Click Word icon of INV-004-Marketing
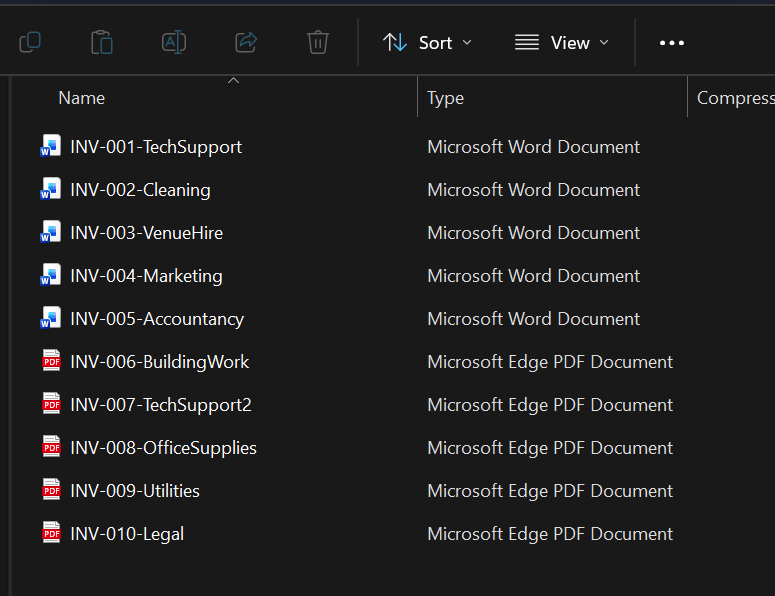 [x=50, y=275]
